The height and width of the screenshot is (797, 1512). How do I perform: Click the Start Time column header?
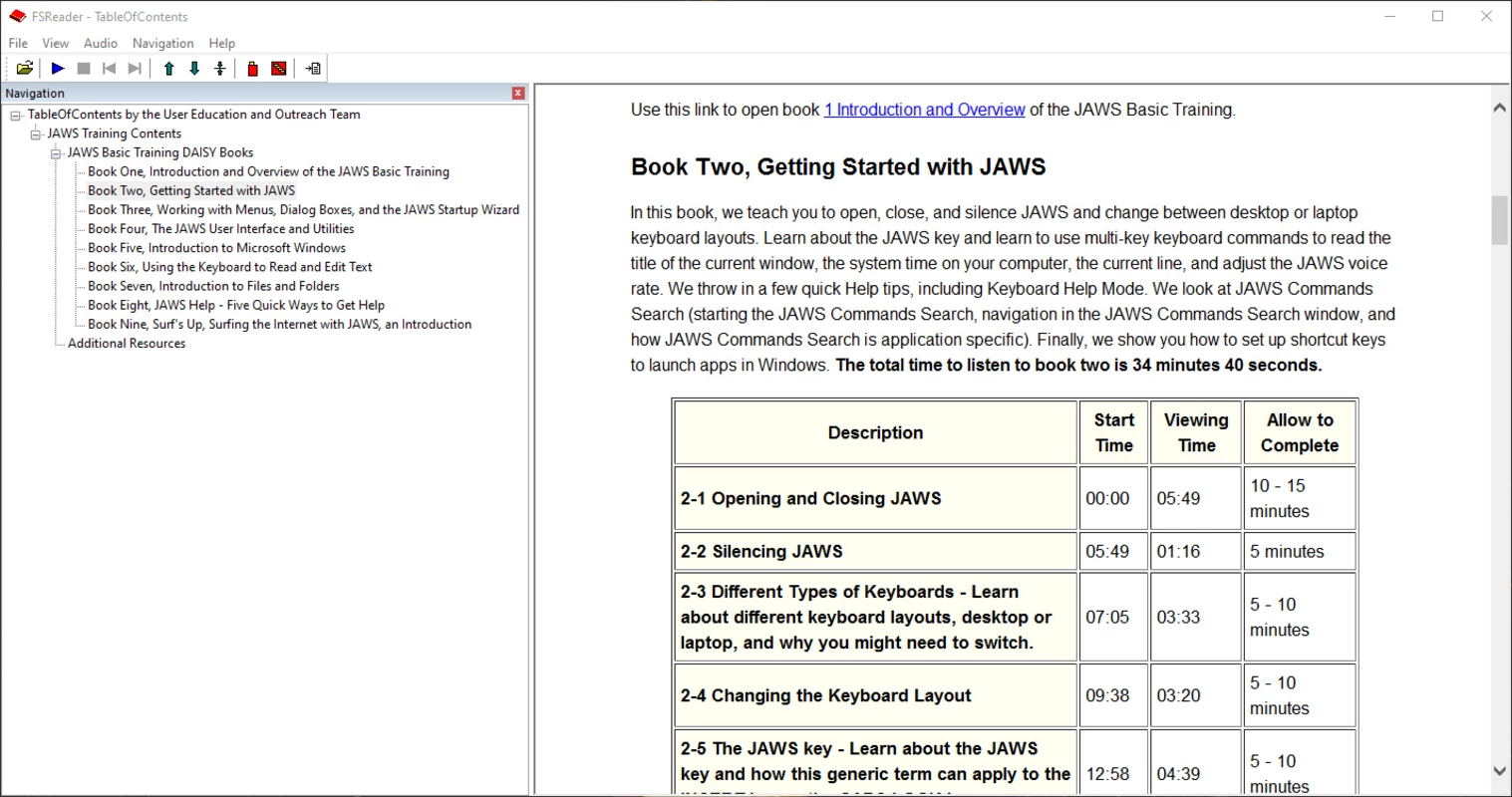tap(1113, 432)
